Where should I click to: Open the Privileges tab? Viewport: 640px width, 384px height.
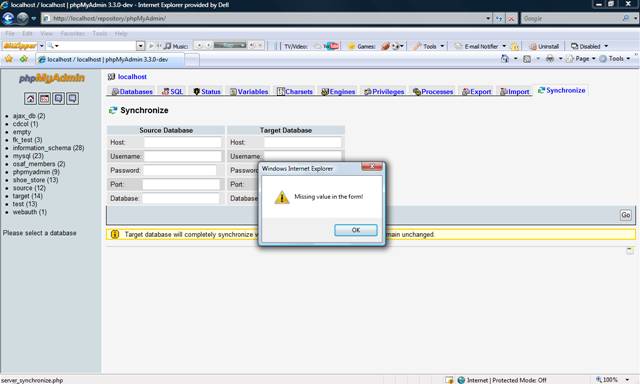click(384, 91)
